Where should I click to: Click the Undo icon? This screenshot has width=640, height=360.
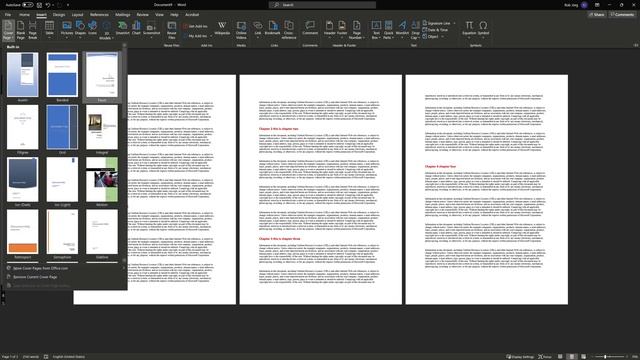pos(48,5)
